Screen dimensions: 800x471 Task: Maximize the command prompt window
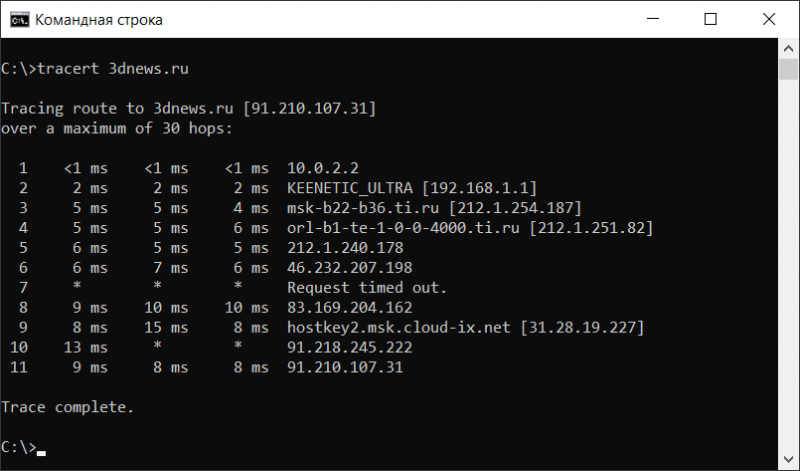point(710,19)
